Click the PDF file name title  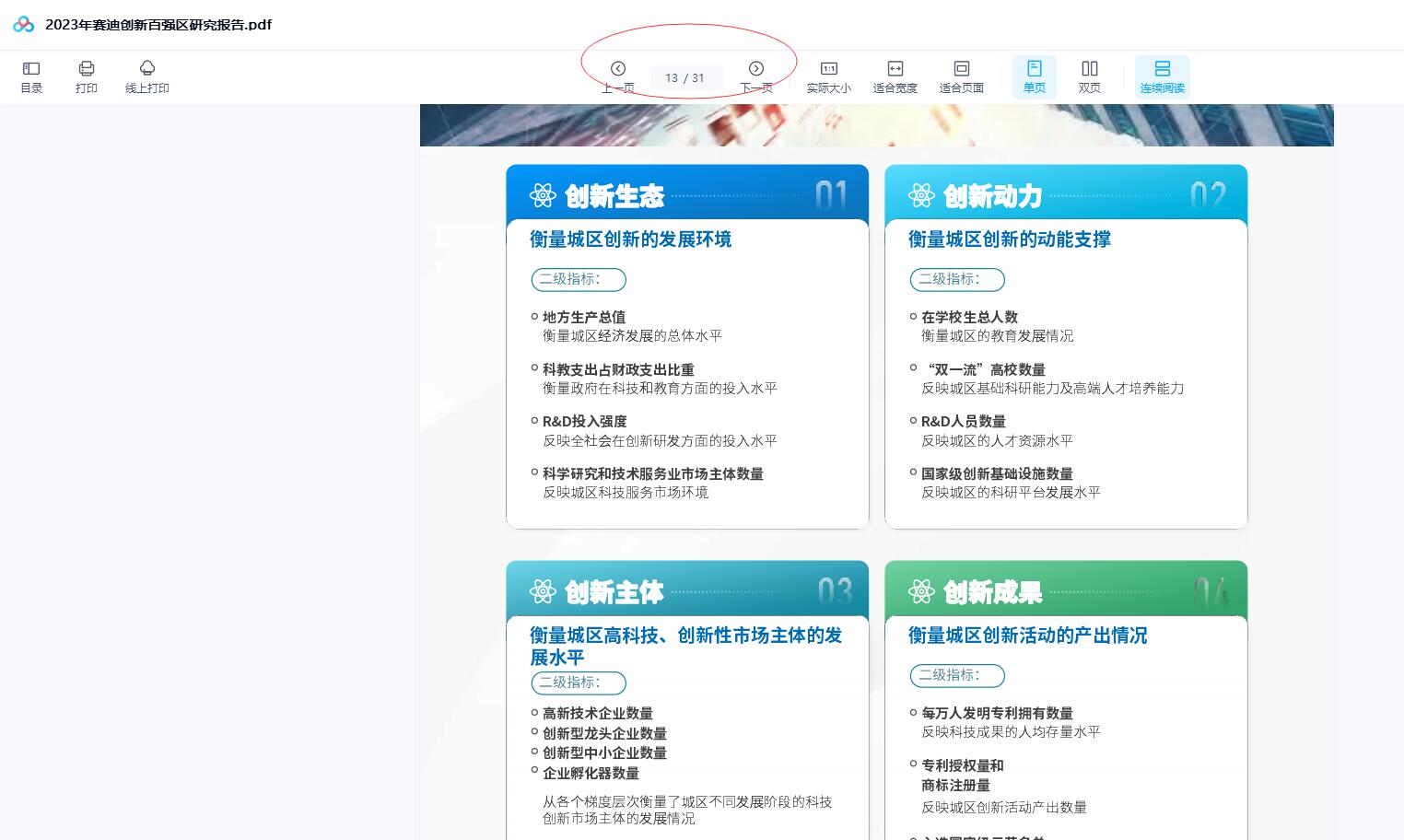click(x=158, y=25)
